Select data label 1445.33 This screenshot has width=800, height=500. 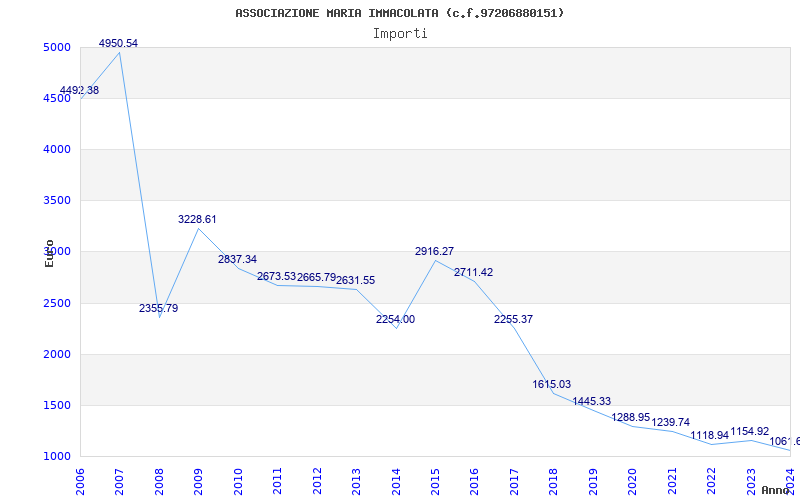click(x=591, y=402)
